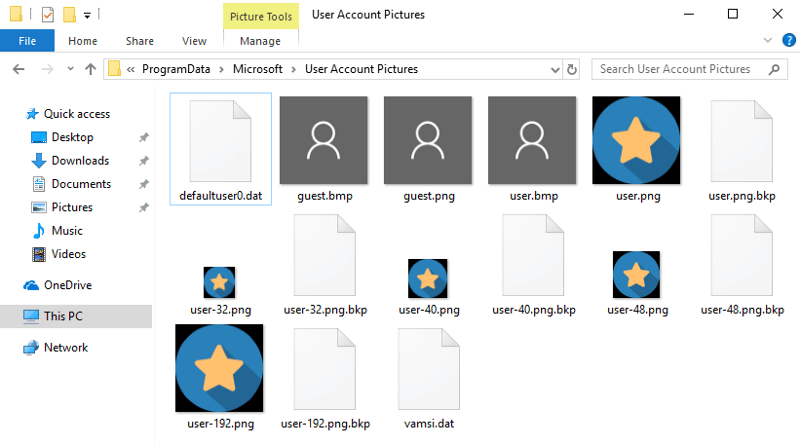This screenshot has height=445, width=800.
Task: Expand the chevron after ProgramData breadcrumb
Action: pyautogui.click(x=221, y=69)
